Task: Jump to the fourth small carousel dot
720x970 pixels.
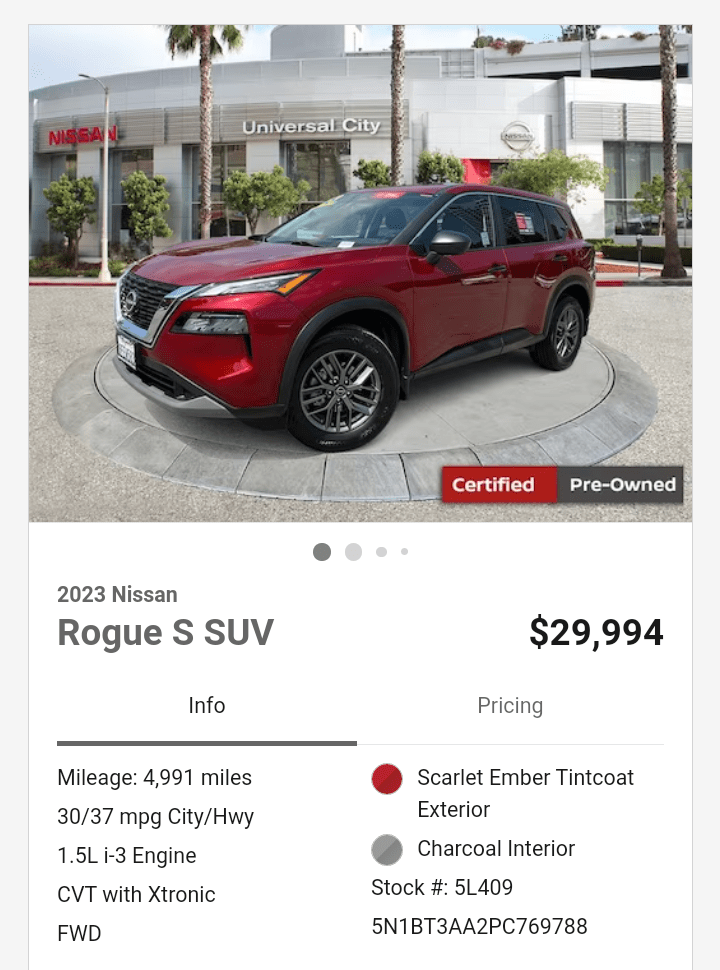Action: [x=405, y=551]
